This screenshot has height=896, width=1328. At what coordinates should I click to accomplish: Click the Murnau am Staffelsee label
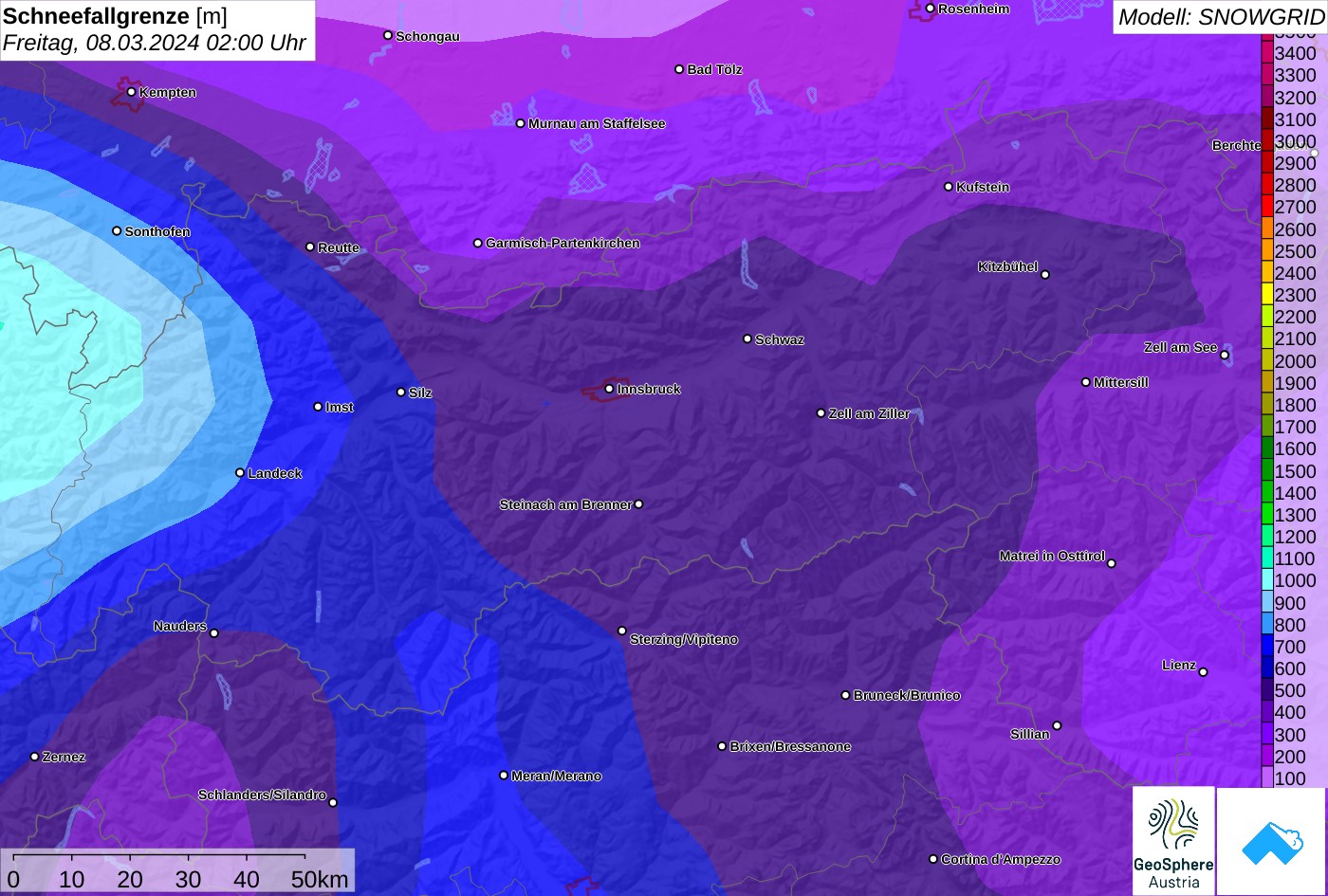(597, 123)
